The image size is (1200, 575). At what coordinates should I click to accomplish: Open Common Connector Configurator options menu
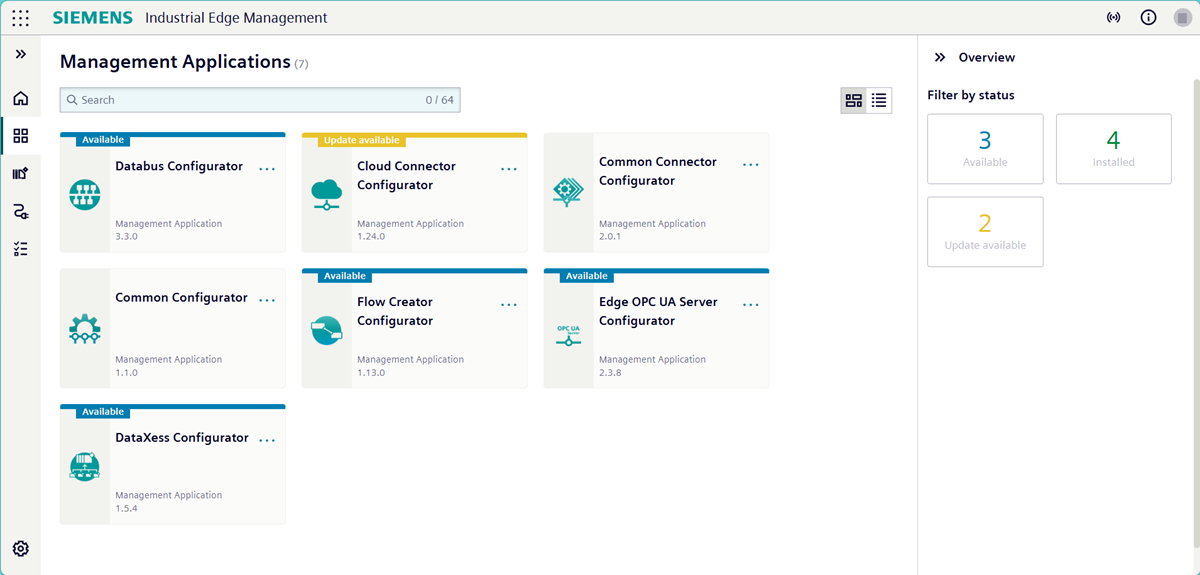751,164
